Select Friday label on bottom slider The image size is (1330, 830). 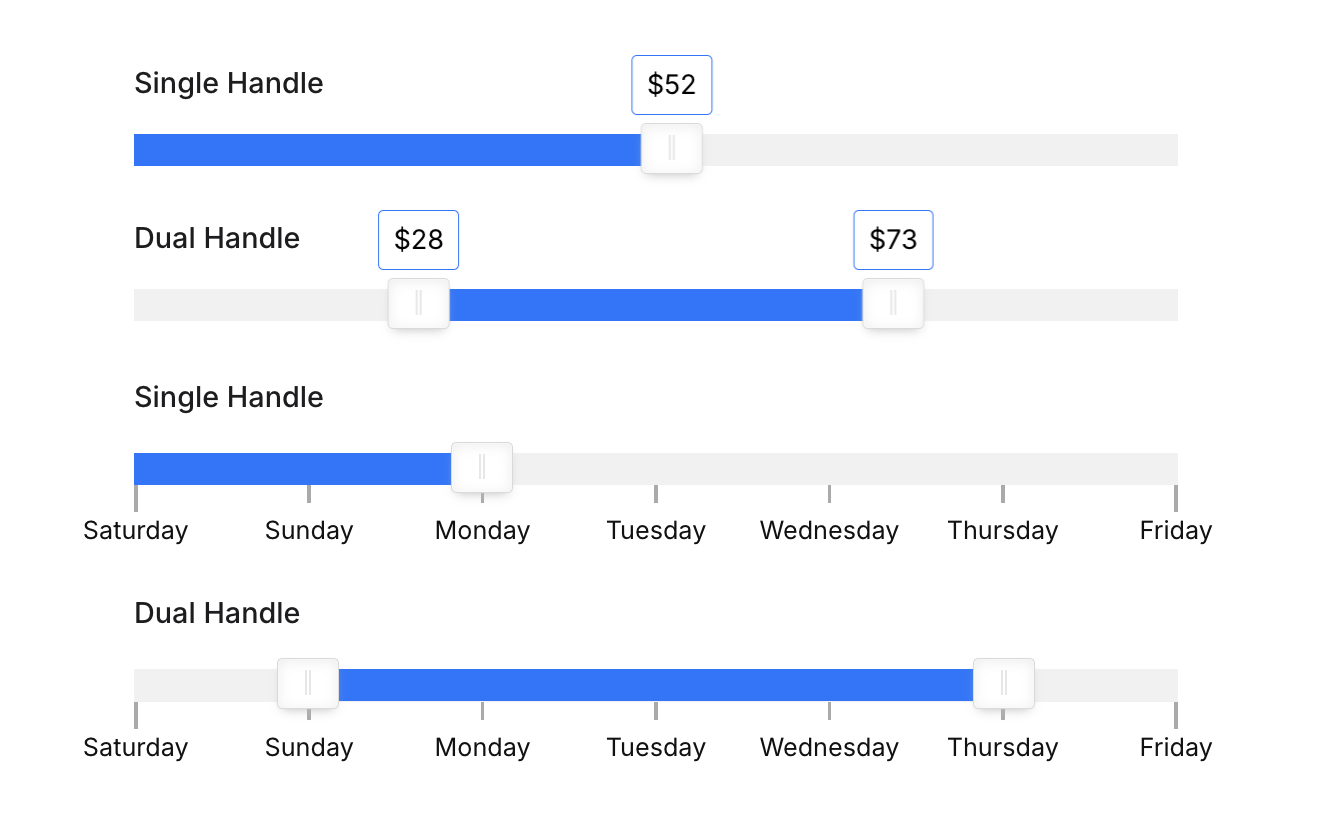[x=1176, y=747]
